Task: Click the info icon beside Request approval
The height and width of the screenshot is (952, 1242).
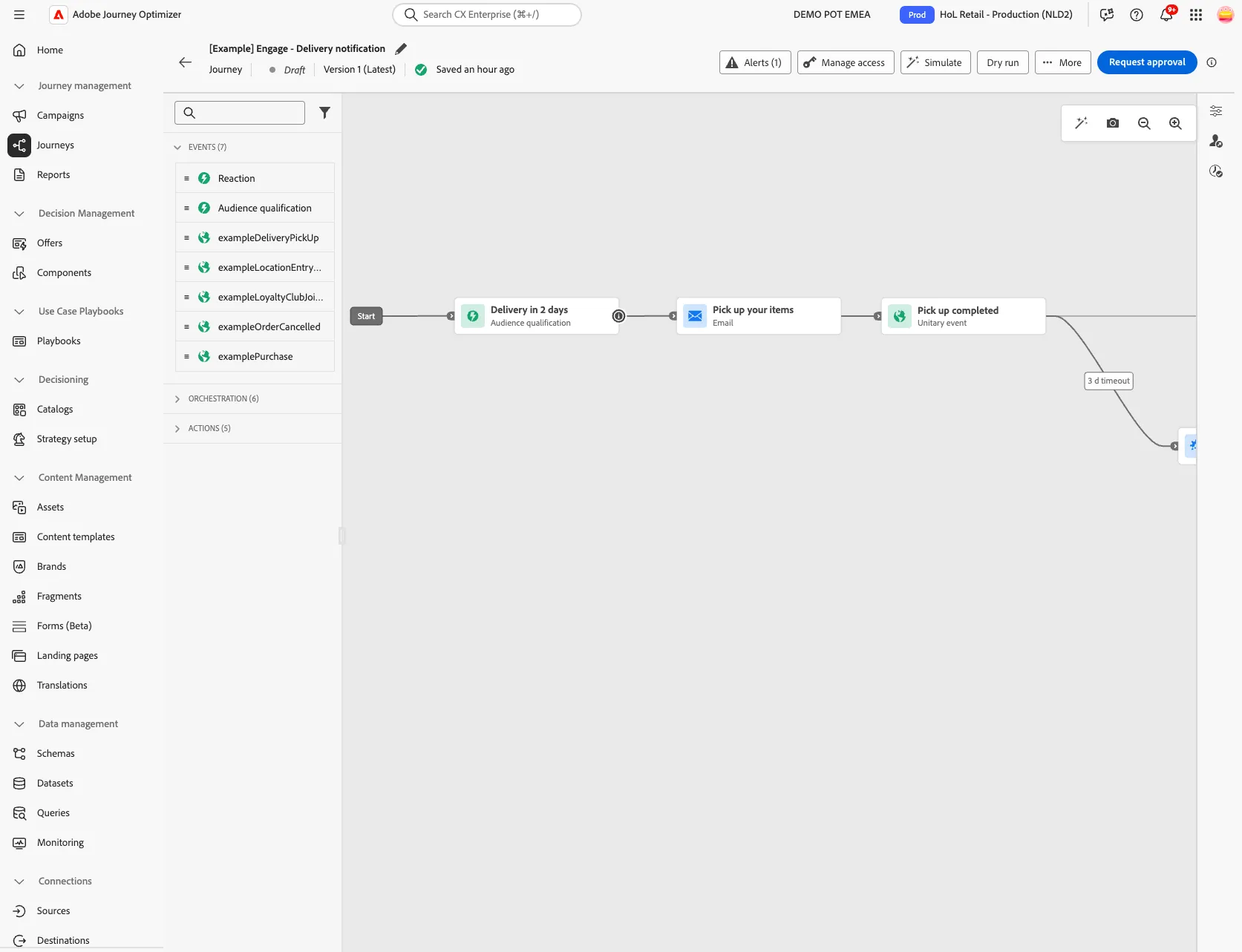Action: point(1212,62)
